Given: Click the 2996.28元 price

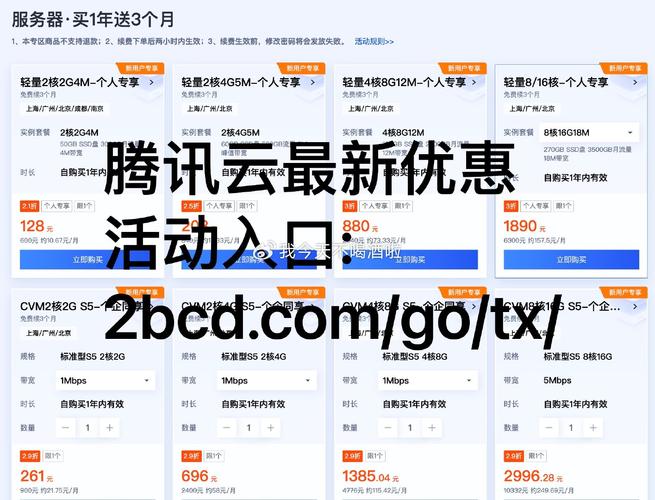Looking at the screenshot, I should [x=533, y=476].
